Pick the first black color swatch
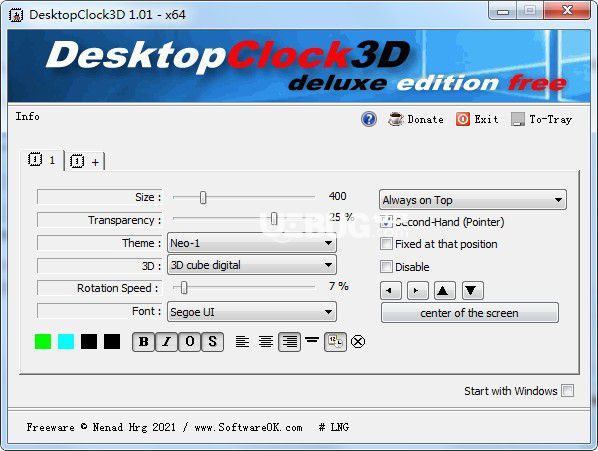Viewport: 598px width, 451px height. pos(89,341)
